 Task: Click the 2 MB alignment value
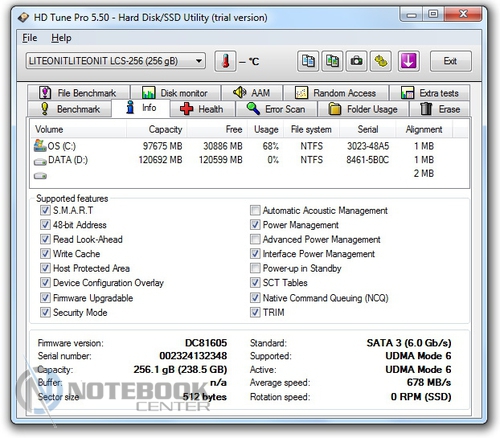(x=424, y=174)
